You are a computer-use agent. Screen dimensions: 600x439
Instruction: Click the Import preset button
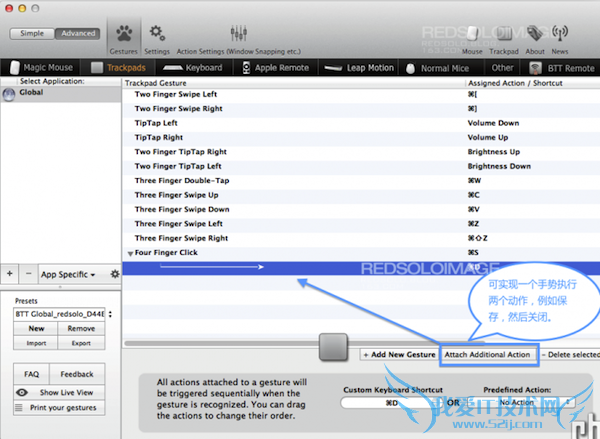pos(36,343)
